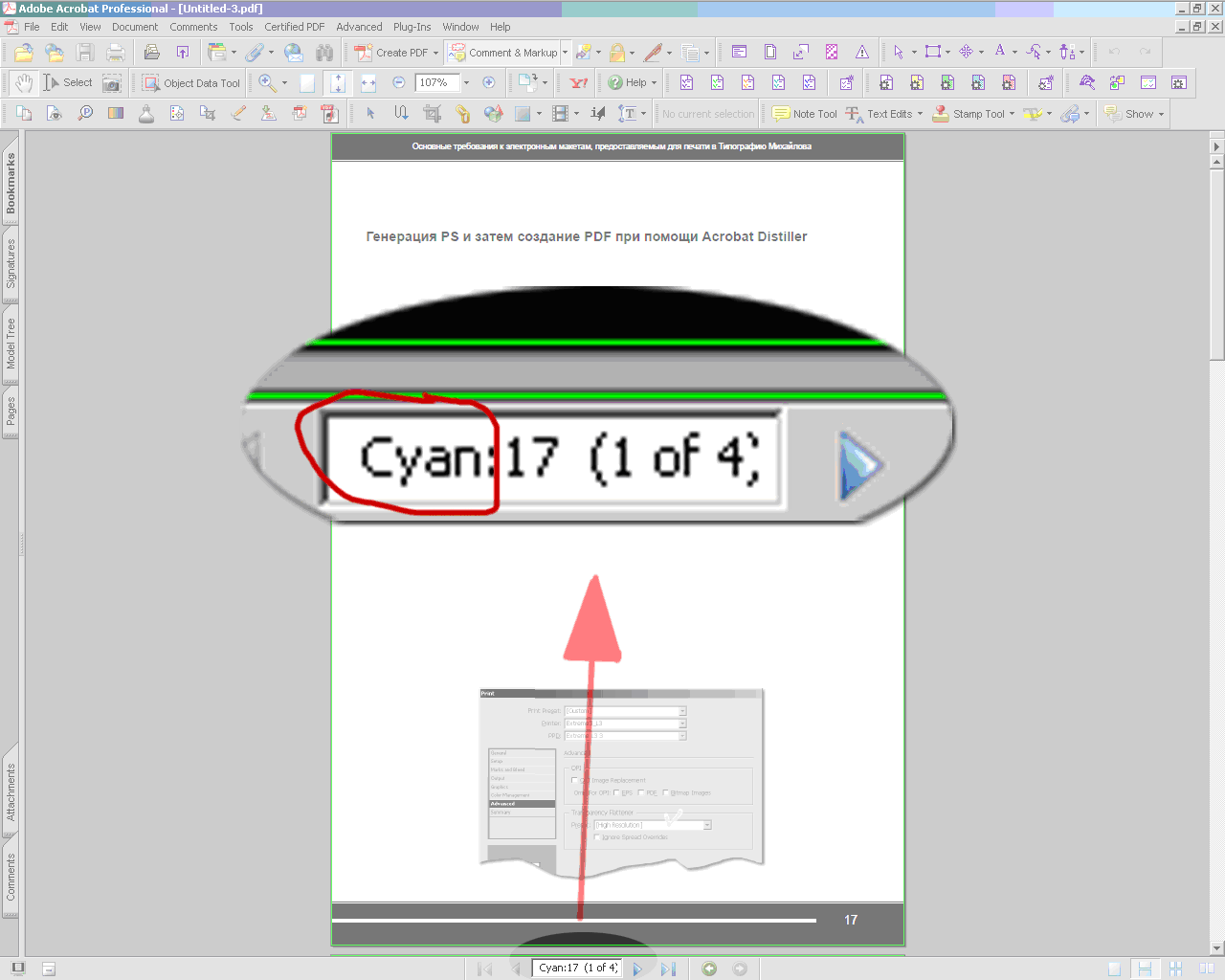Toggle Facing pages layout in status bar
Viewport: 1225px width, 980px height.
(x=1206, y=969)
